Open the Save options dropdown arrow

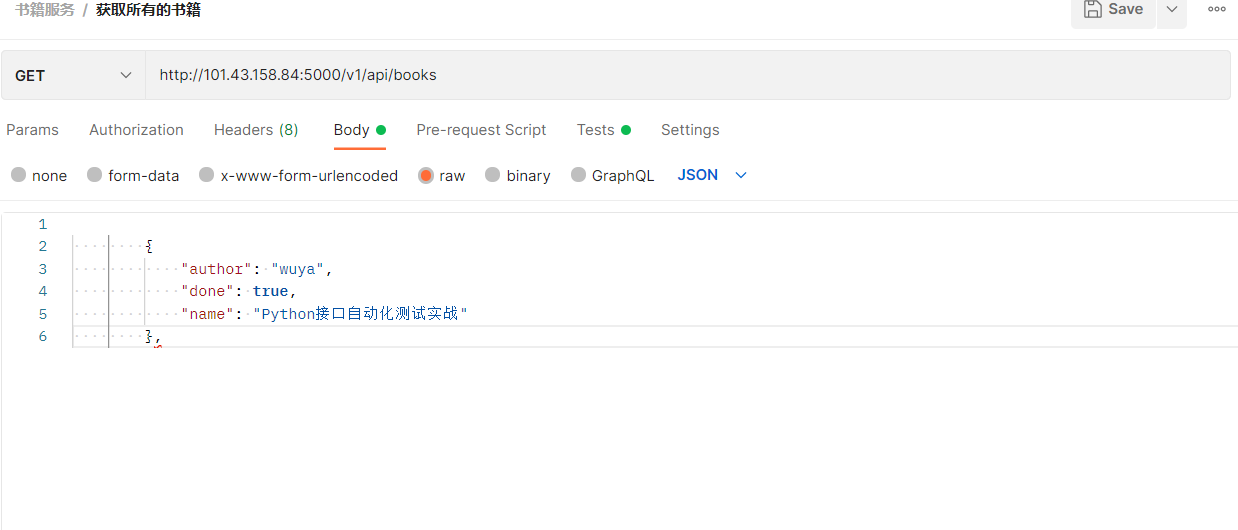point(1172,10)
